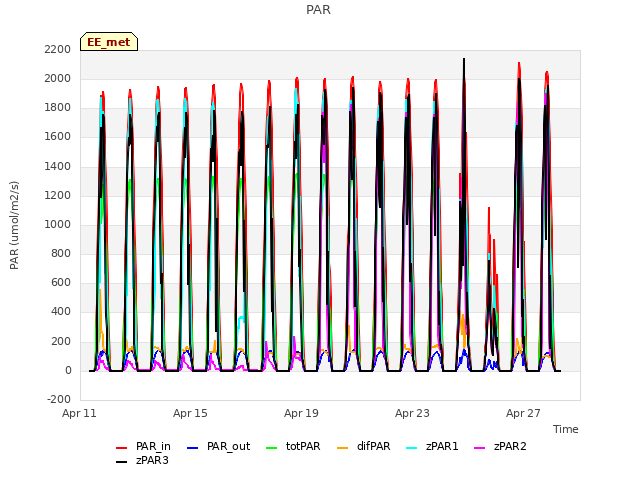Toggle the difPAR legend entry
Viewport: 640px width, 480px height.
point(364,447)
